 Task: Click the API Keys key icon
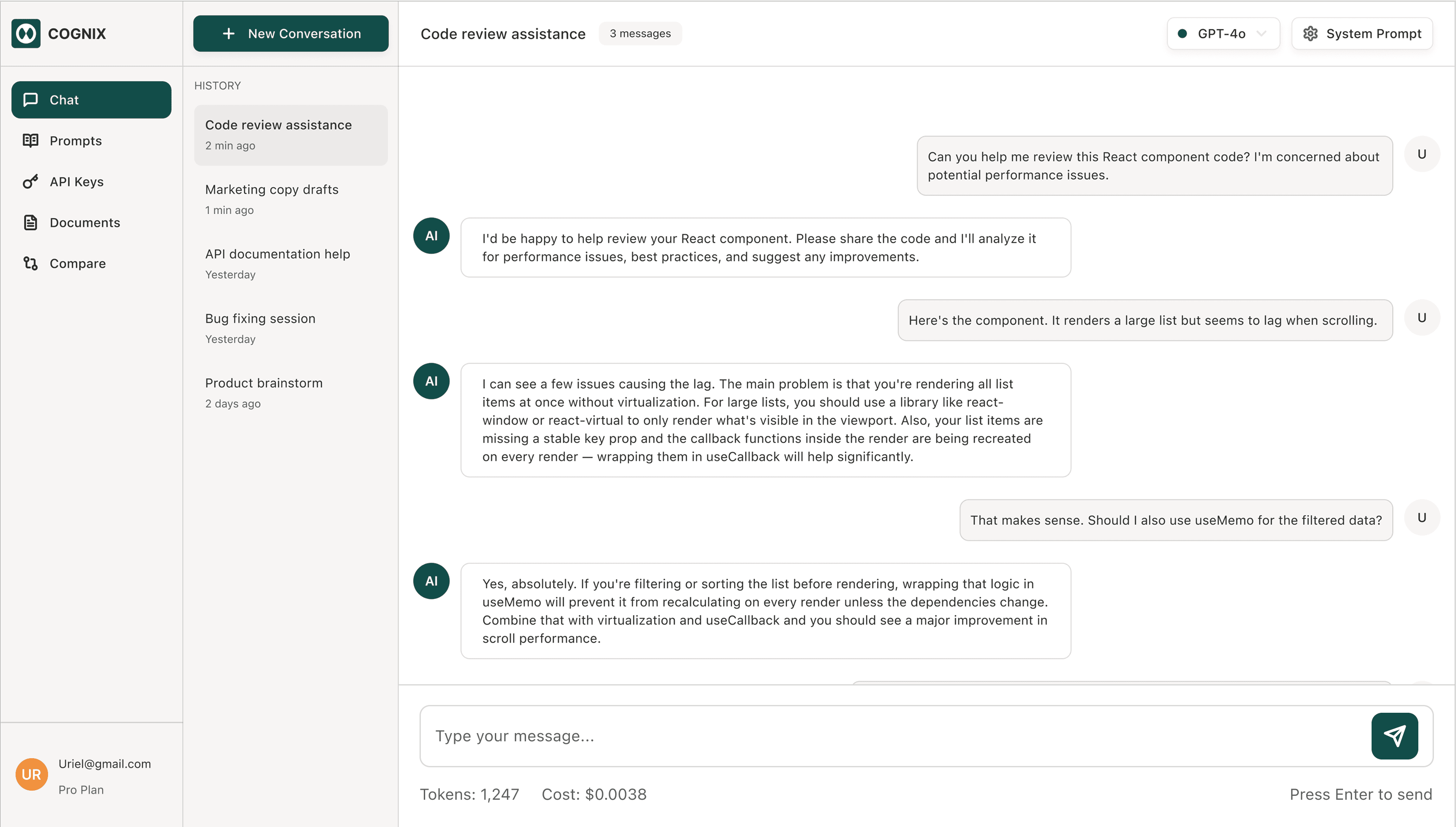tap(31, 181)
